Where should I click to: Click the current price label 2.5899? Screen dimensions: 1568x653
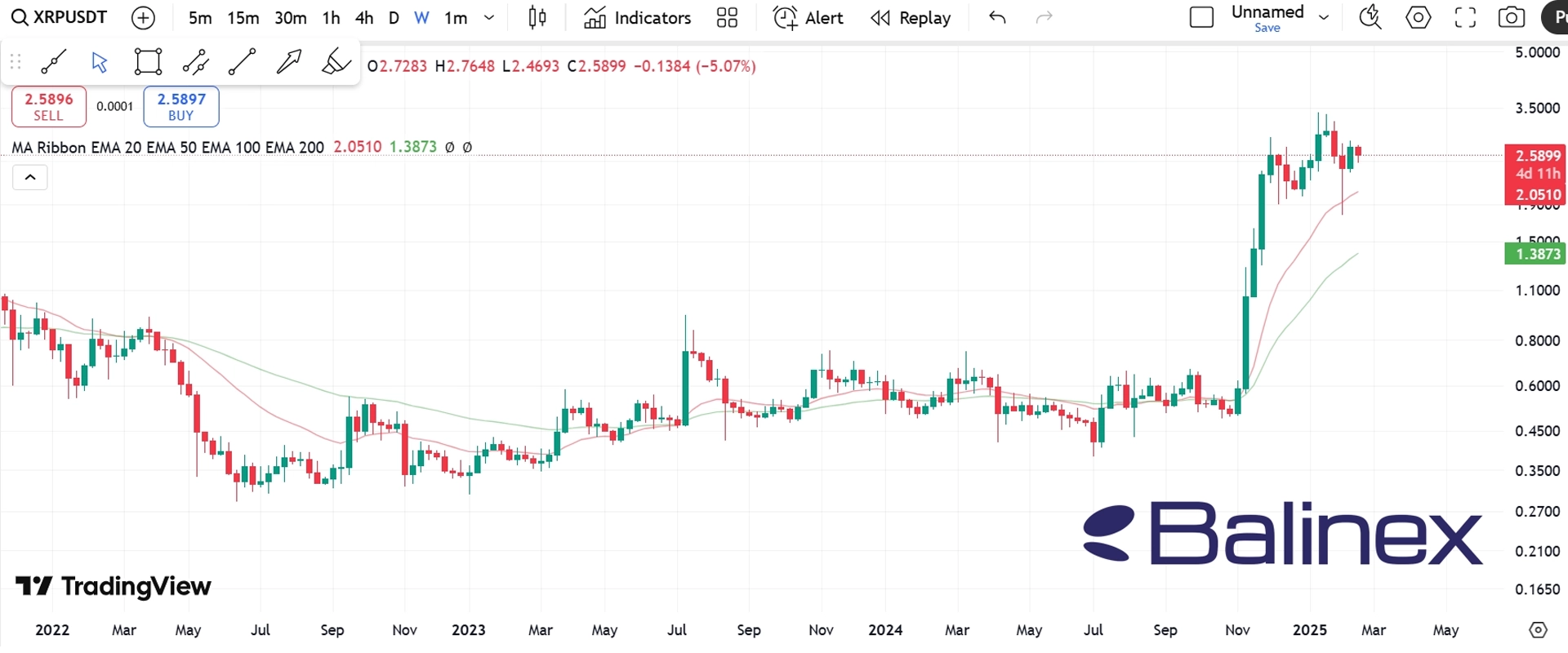(x=1537, y=155)
